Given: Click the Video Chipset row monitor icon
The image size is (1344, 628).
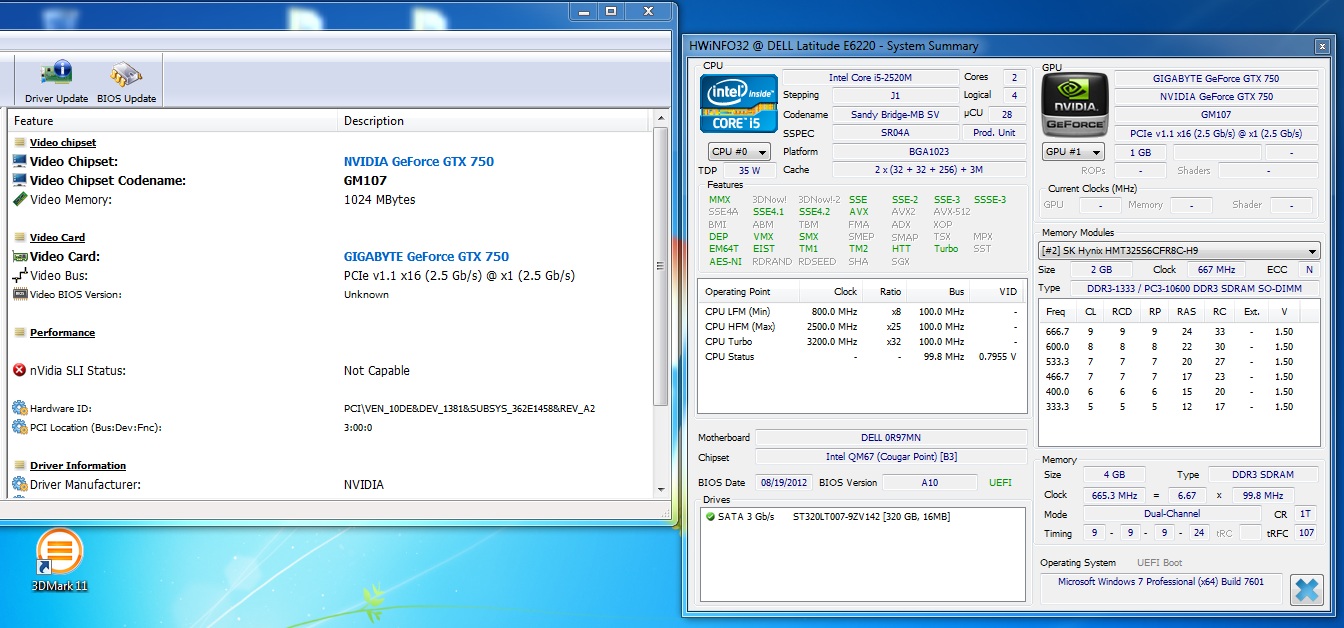Looking at the screenshot, I should pos(19,161).
